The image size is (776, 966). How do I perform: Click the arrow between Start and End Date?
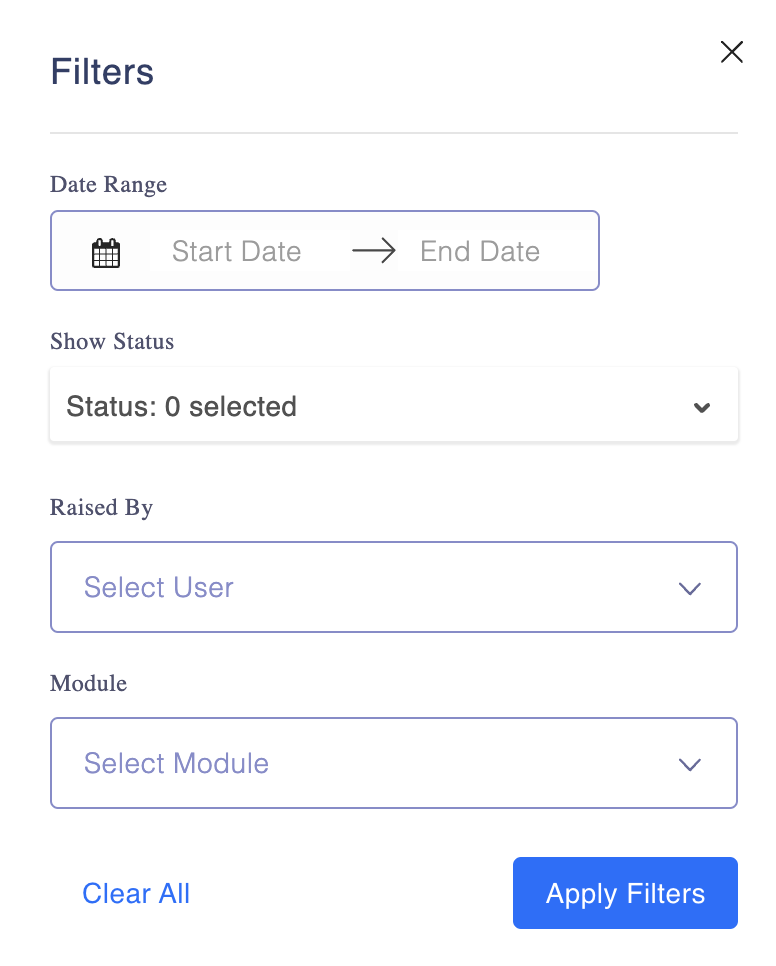(x=374, y=251)
